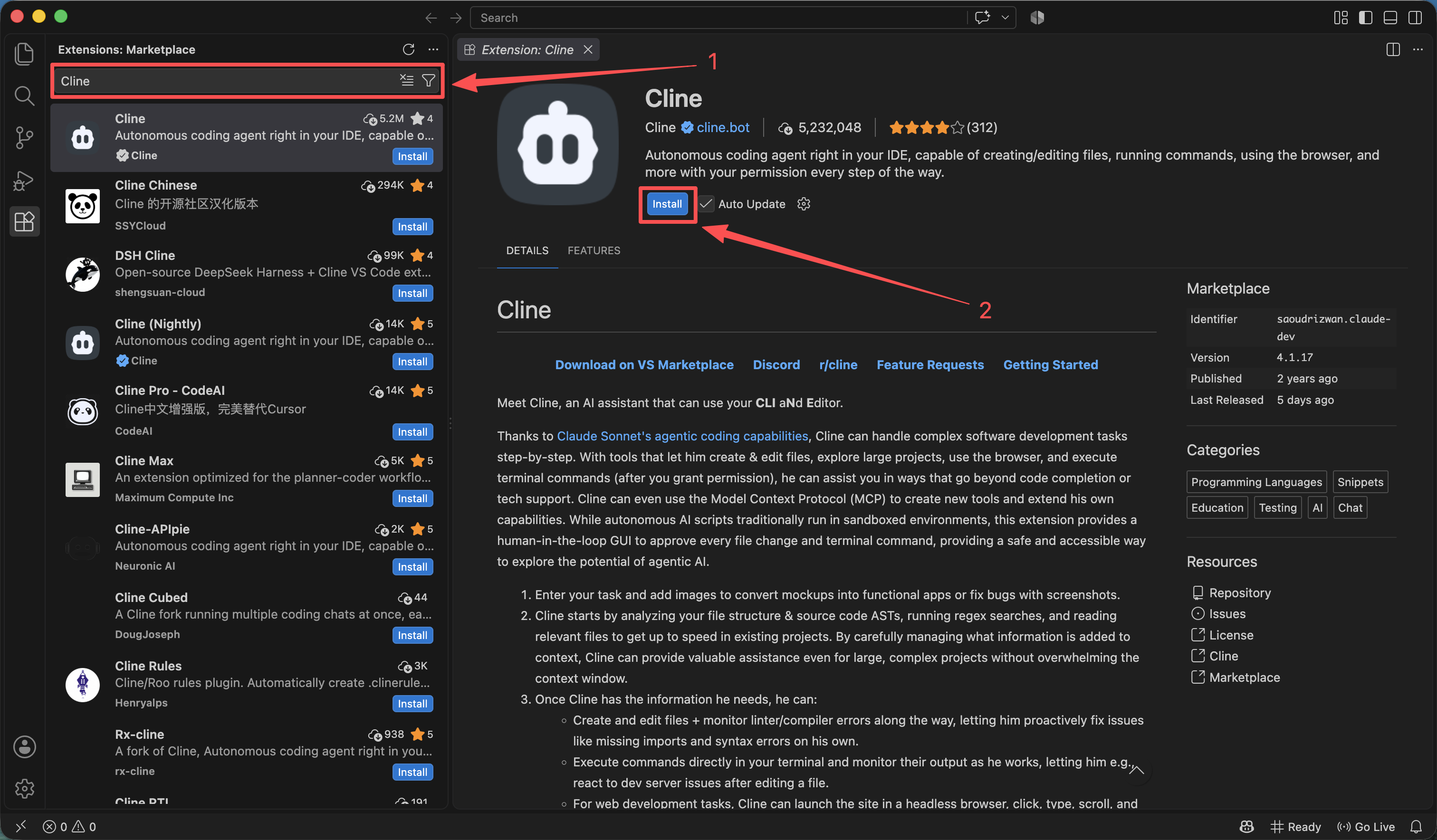The height and width of the screenshot is (840, 1437).
Task: Click the scroll-to-top chevron button
Action: 1137,771
